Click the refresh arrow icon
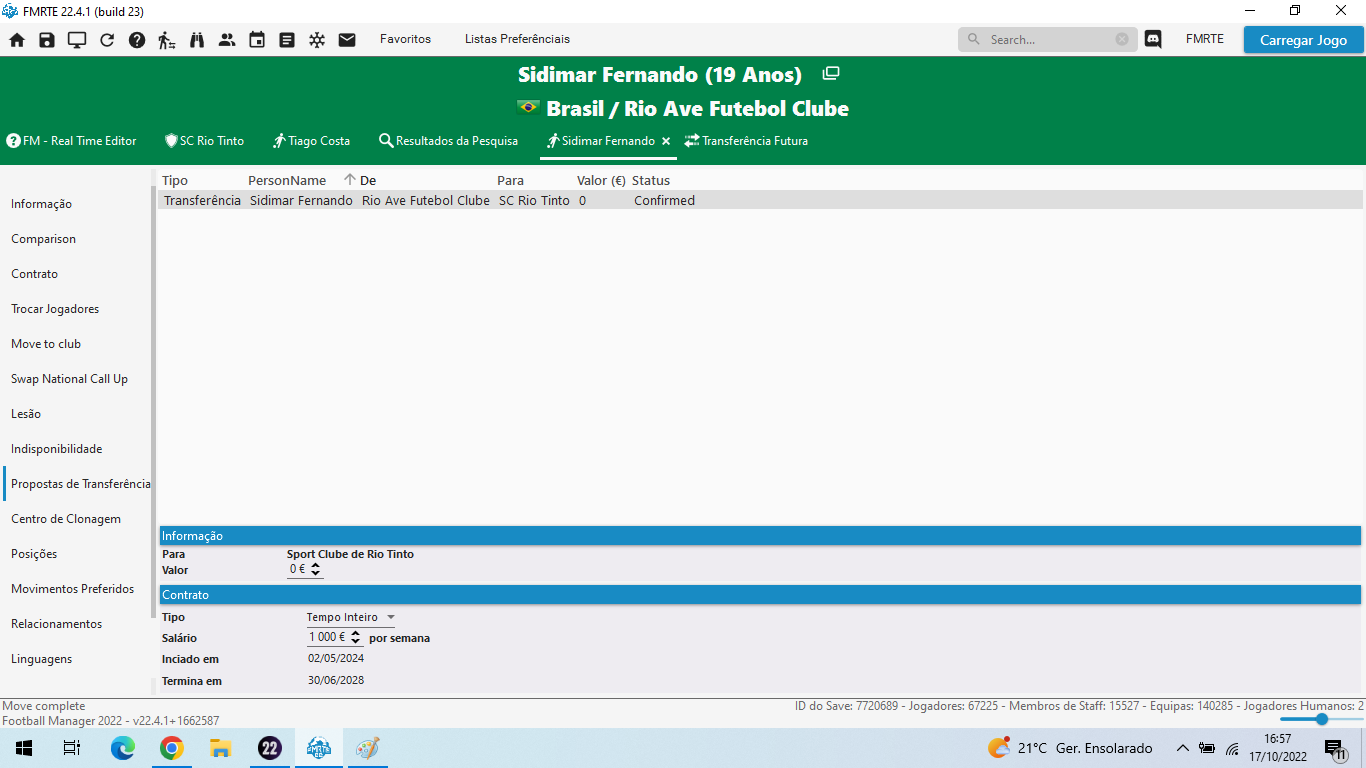The image size is (1366, 768). (107, 40)
